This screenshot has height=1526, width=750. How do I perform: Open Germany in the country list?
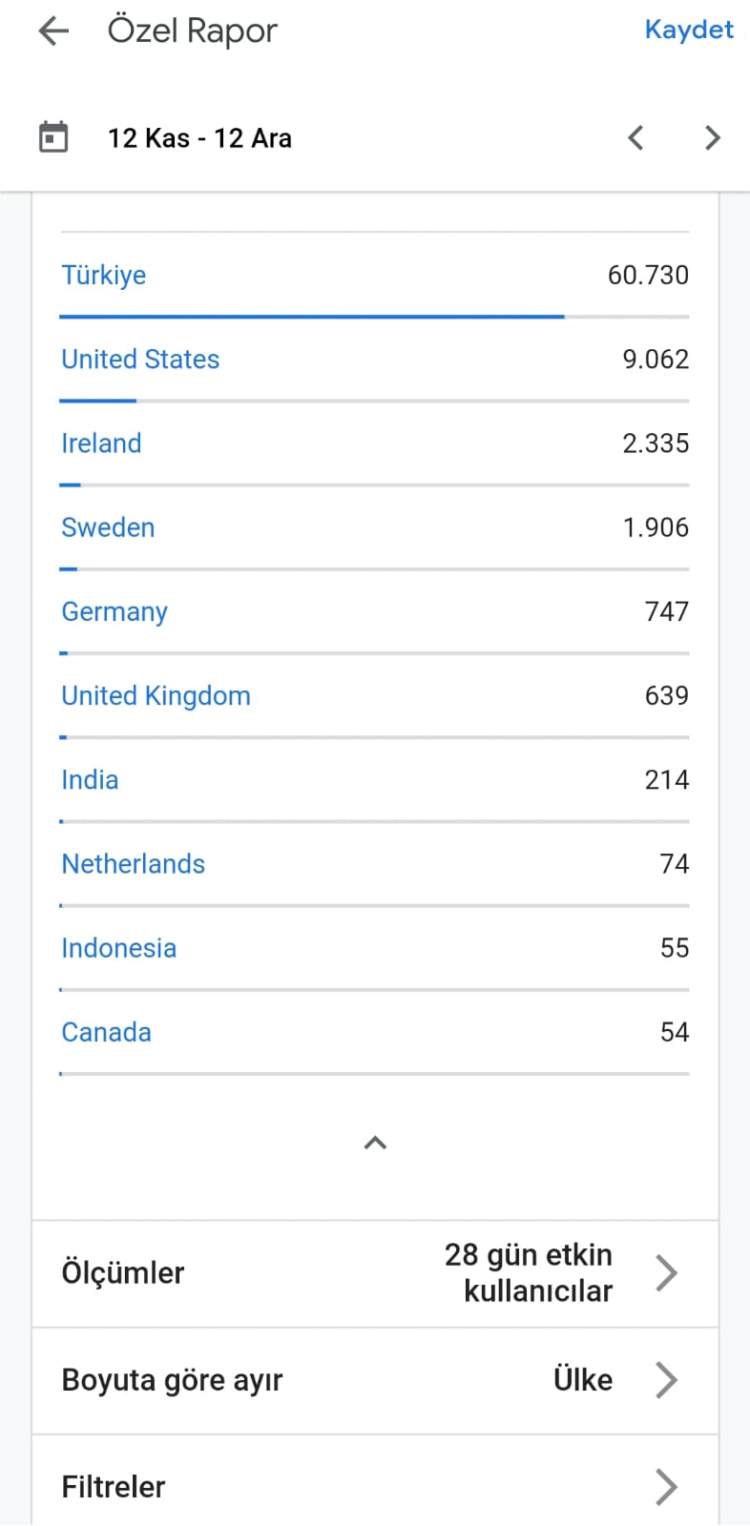pyautogui.click(x=114, y=611)
